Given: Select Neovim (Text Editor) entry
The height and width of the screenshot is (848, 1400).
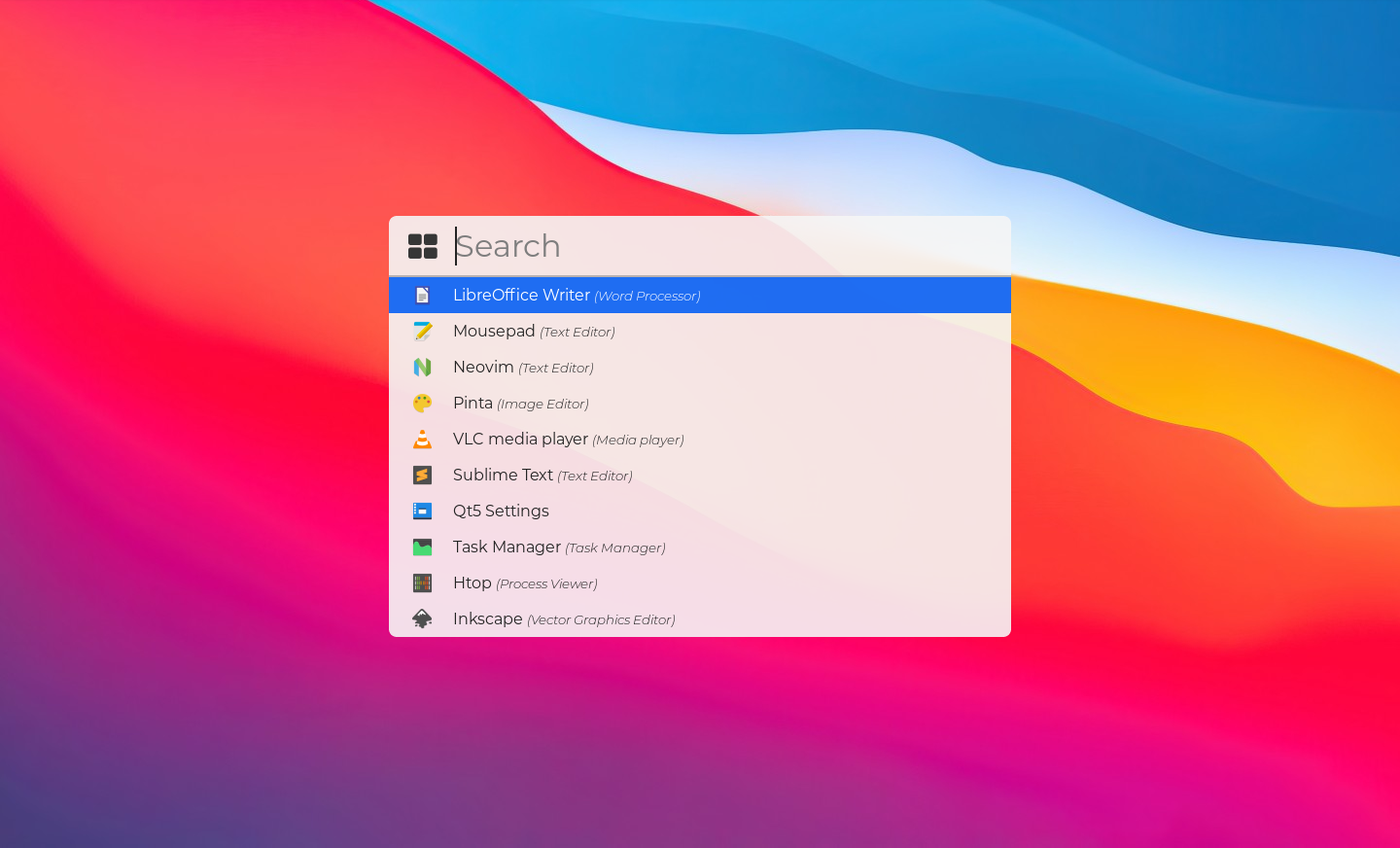Looking at the screenshot, I should (x=700, y=367).
